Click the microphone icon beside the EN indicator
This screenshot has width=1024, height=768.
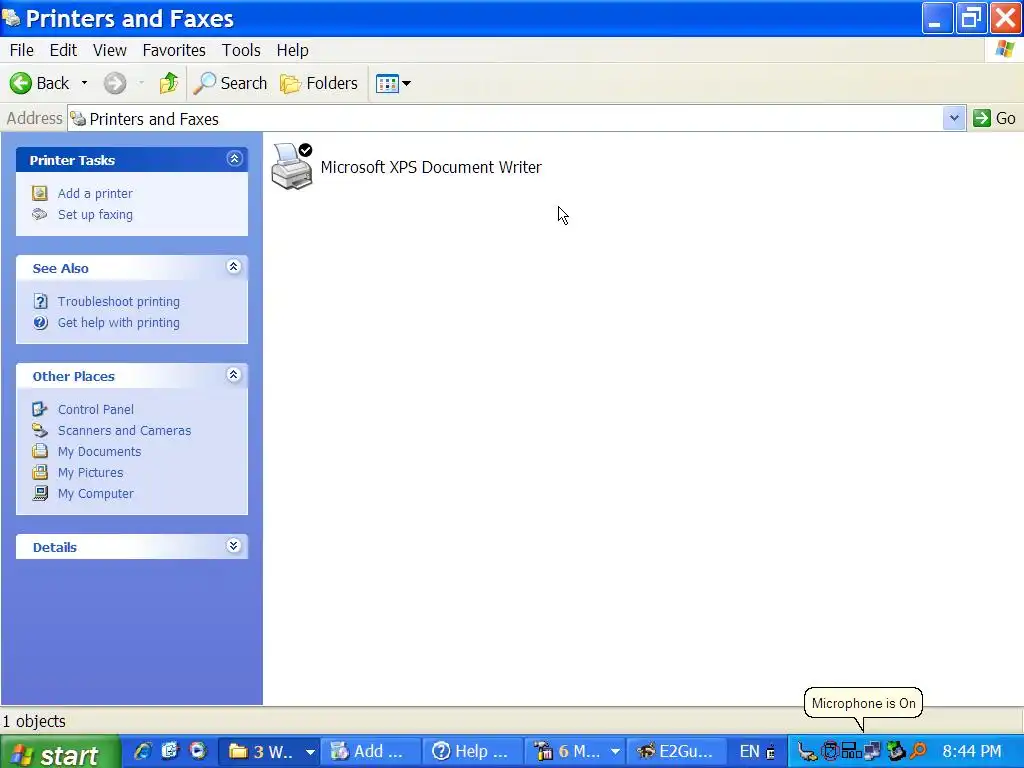pyautogui.click(x=771, y=752)
